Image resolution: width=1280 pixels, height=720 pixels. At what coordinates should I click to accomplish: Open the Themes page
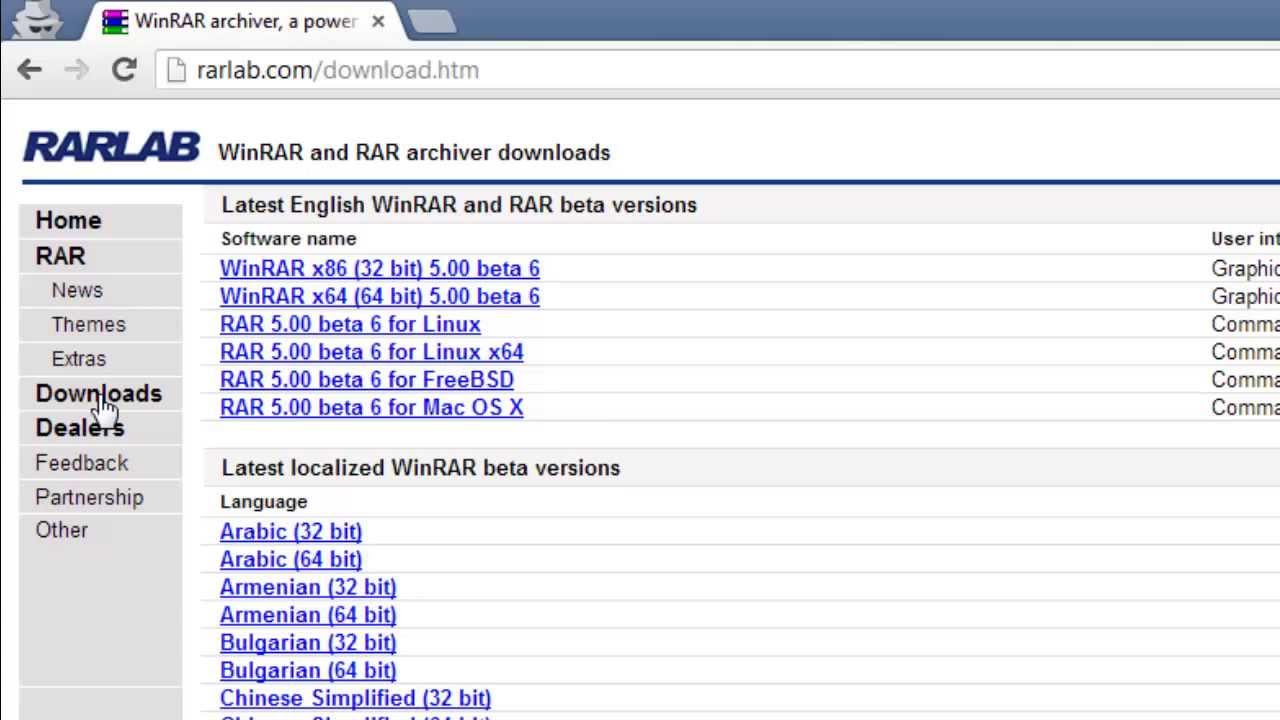point(88,324)
